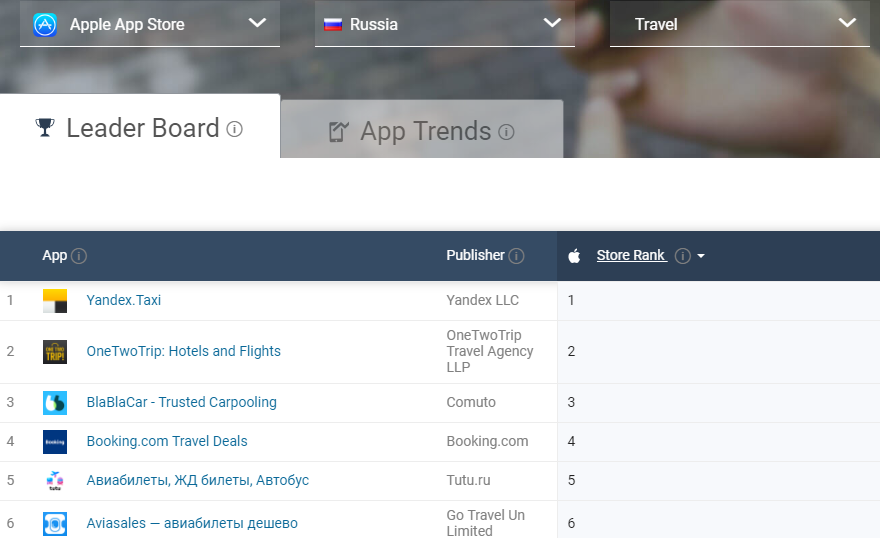Image resolution: width=880 pixels, height=538 pixels.
Task: Open the Yandex.Taxi app link
Action: point(123,300)
